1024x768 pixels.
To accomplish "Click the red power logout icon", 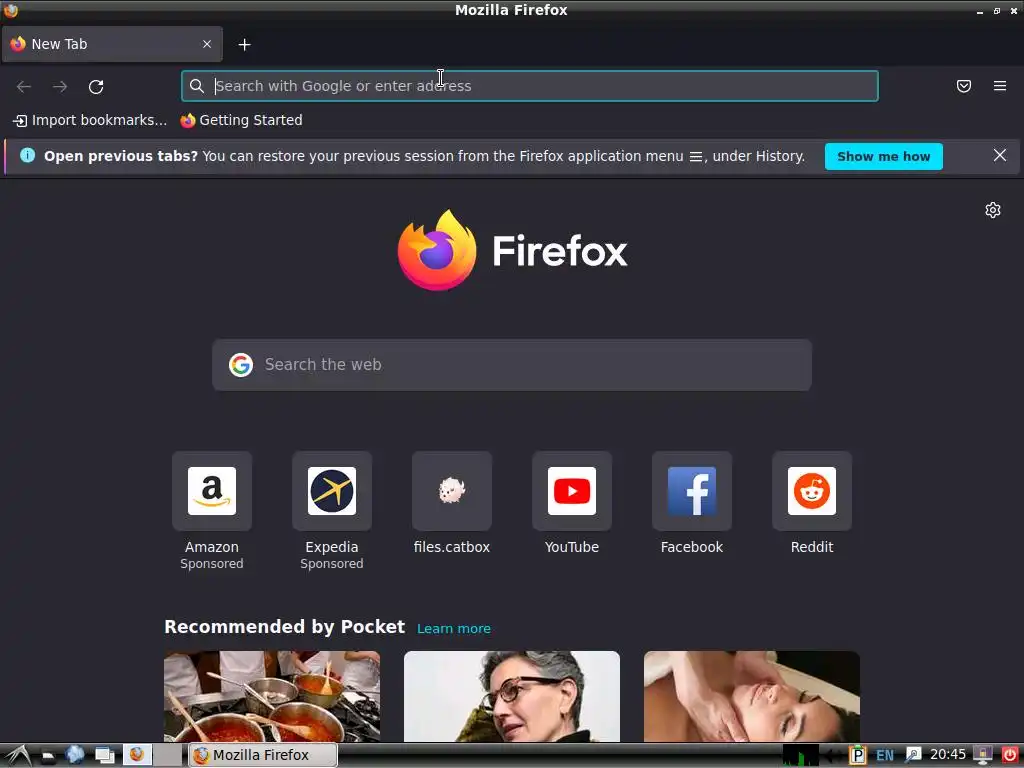I will 1010,756.
